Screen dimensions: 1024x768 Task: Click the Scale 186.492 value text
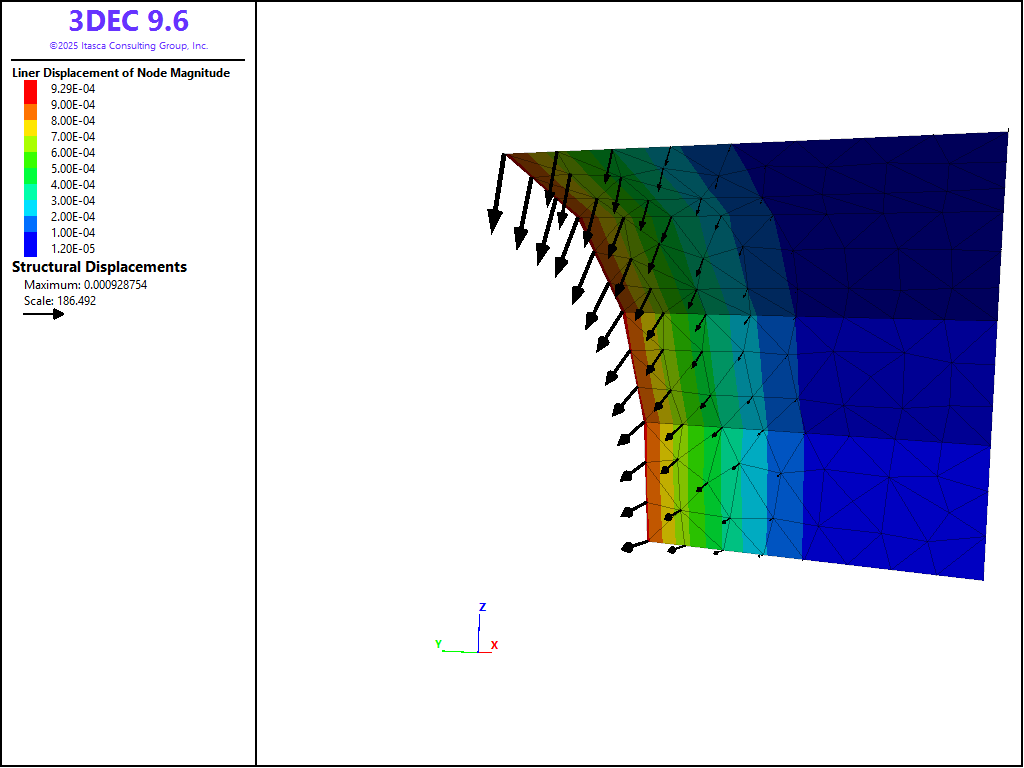pos(60,301)
